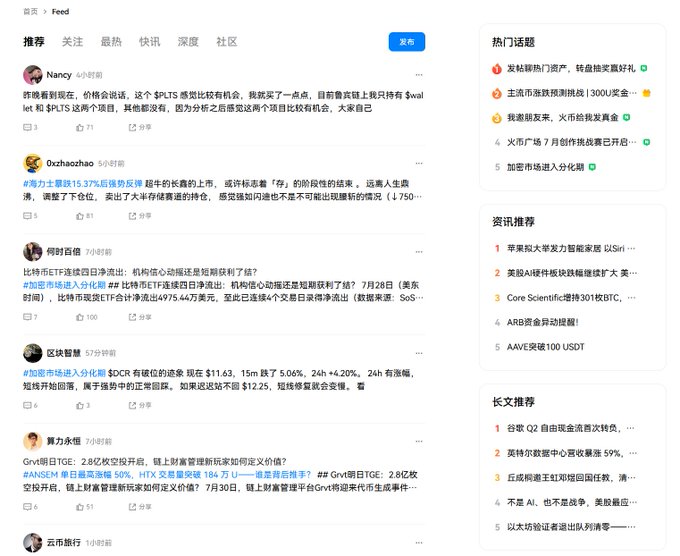Click 云币旅行's profile avatar
This screenshot has height=556, width=680.
(33, 543)
